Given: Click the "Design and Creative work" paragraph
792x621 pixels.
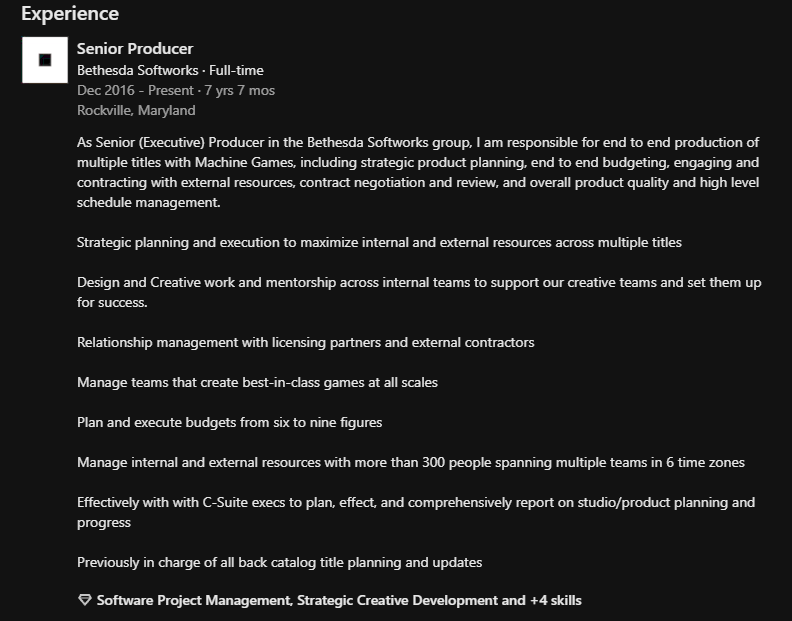Looking at the screenshot, I should click(x=418, y=292).
